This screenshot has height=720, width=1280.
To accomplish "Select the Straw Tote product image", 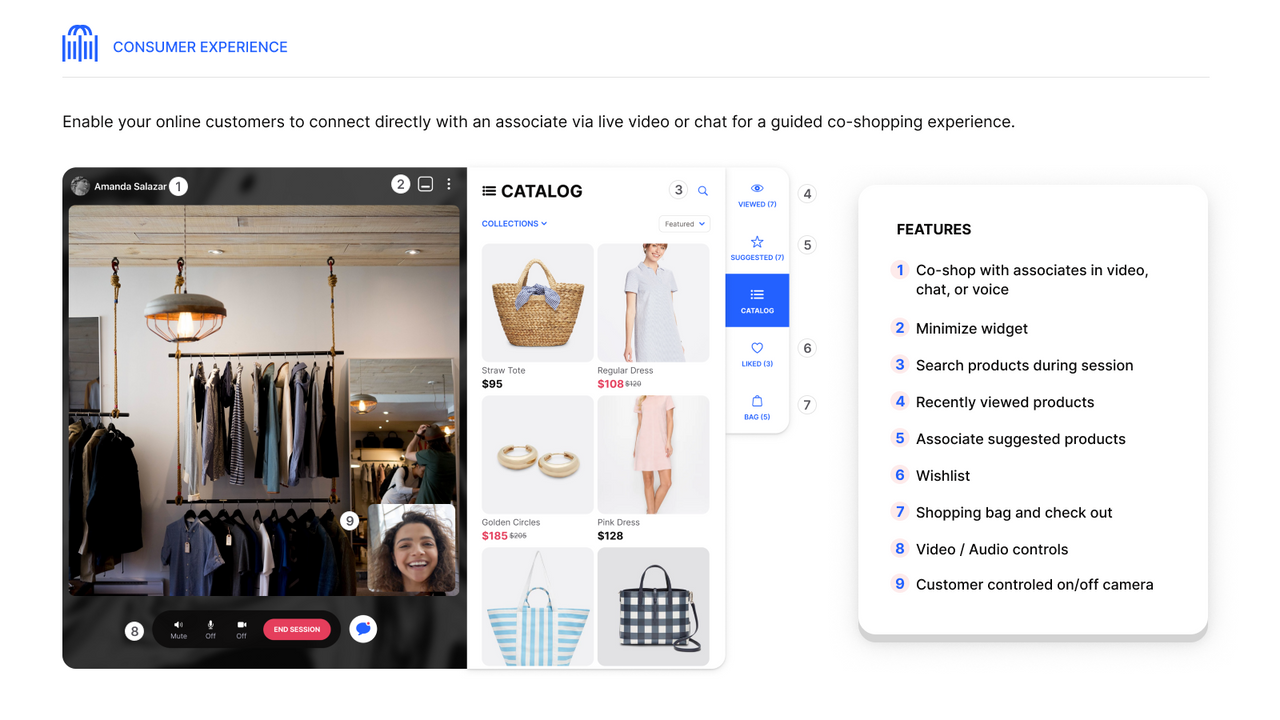I will pos(537,302).
